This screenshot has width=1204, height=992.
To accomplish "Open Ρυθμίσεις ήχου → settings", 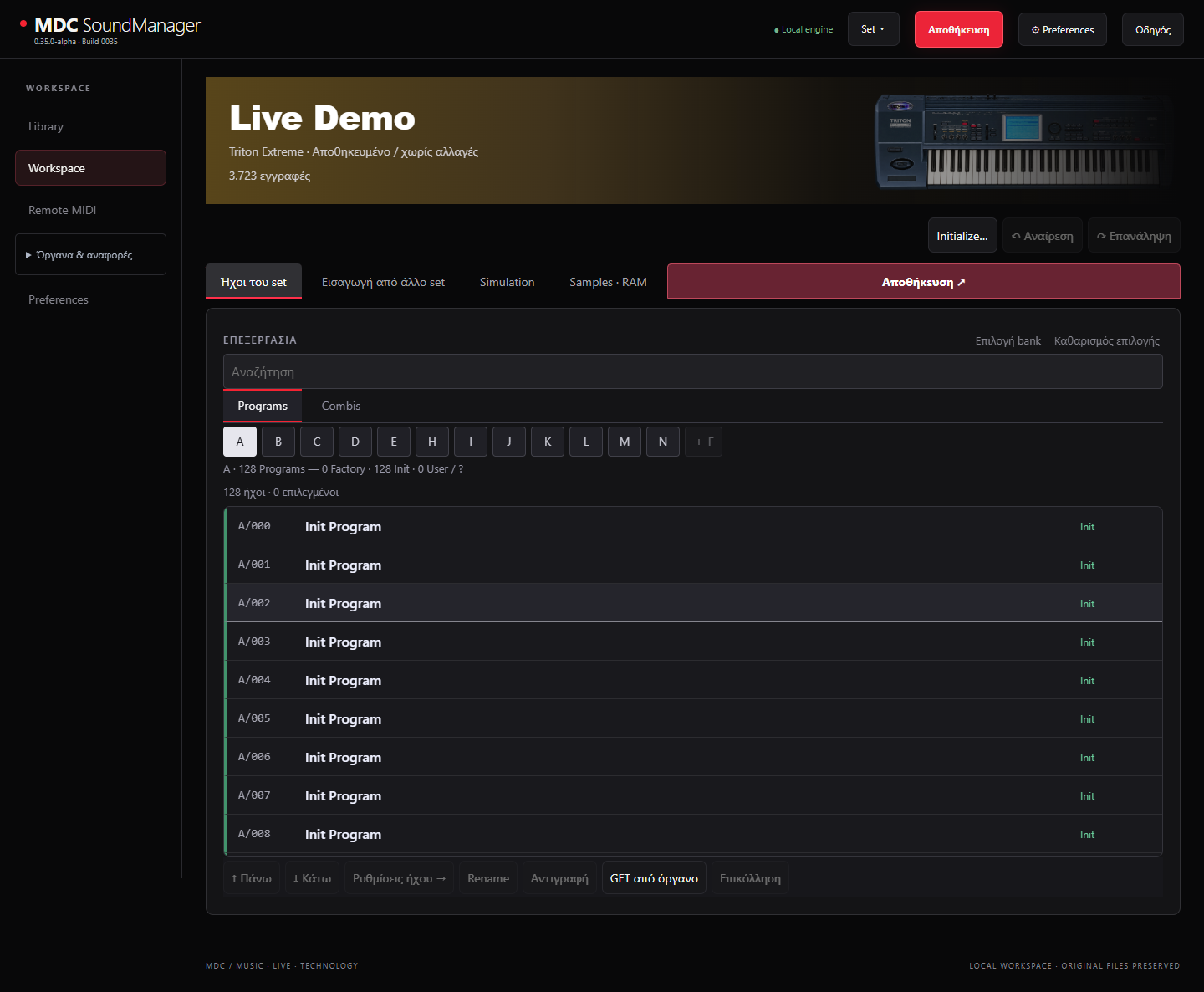I will click(399, 878).
